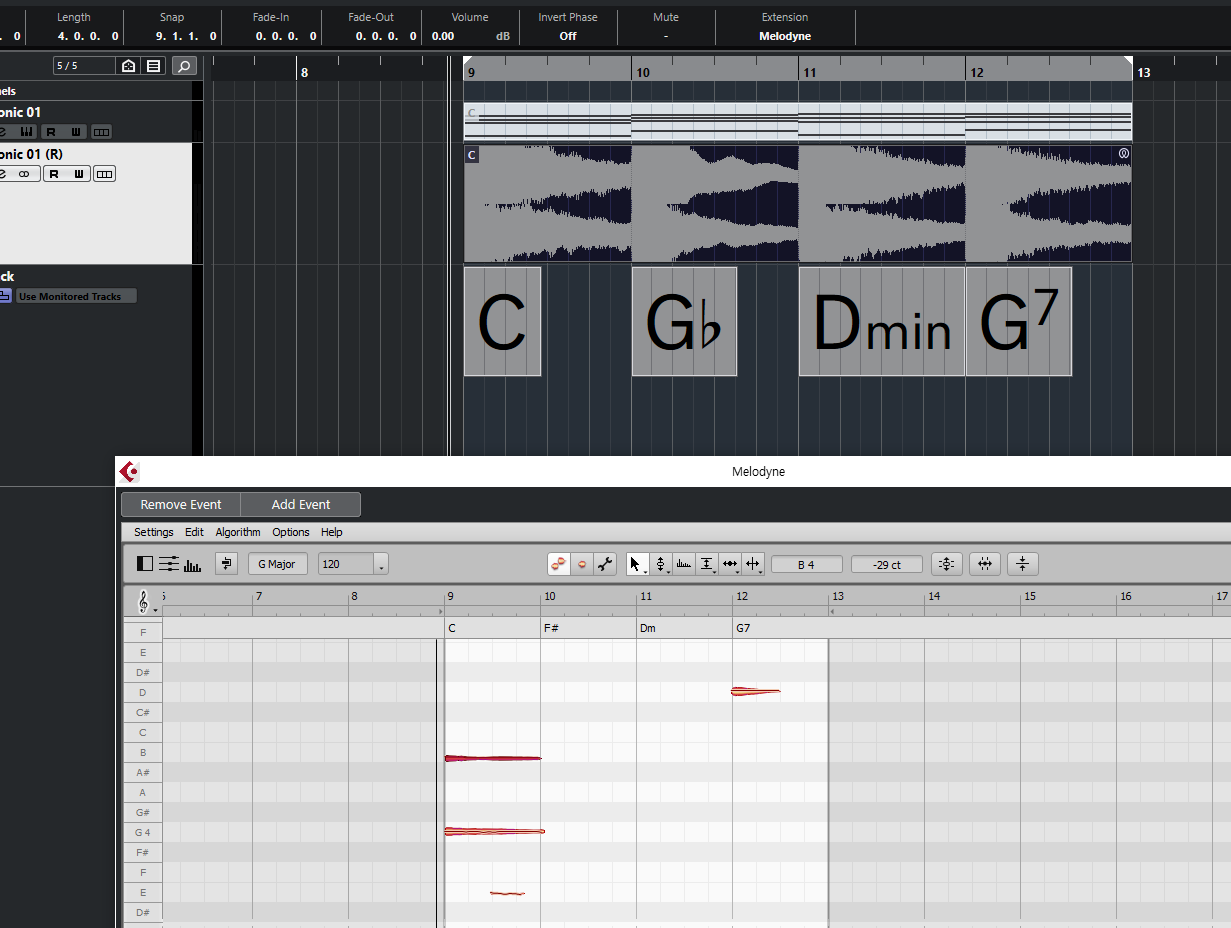The width and height of the screenshot is (1231, 928).
Task: Click the Remove Event button
Action: pos(181,505)
